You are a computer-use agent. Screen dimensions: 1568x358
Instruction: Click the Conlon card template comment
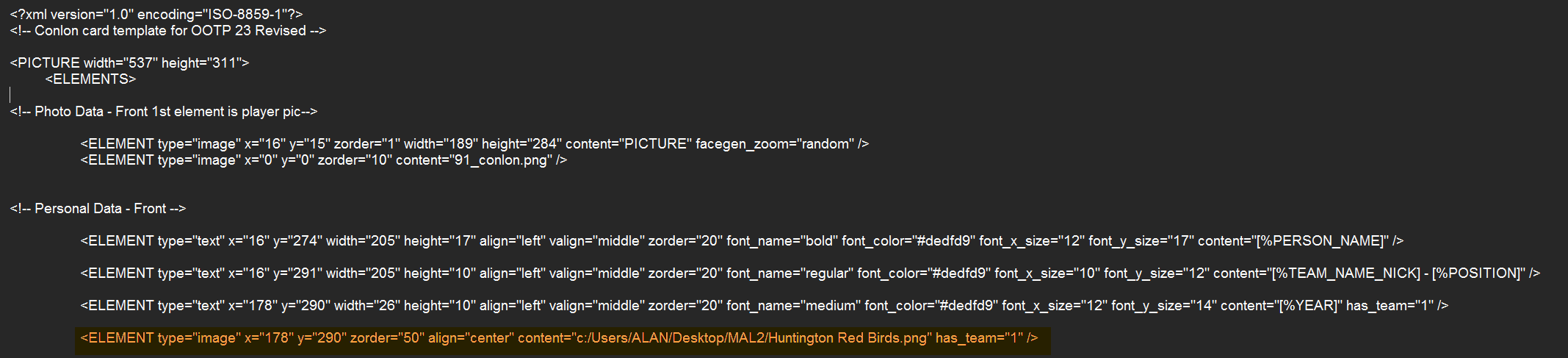coord(167,31)
